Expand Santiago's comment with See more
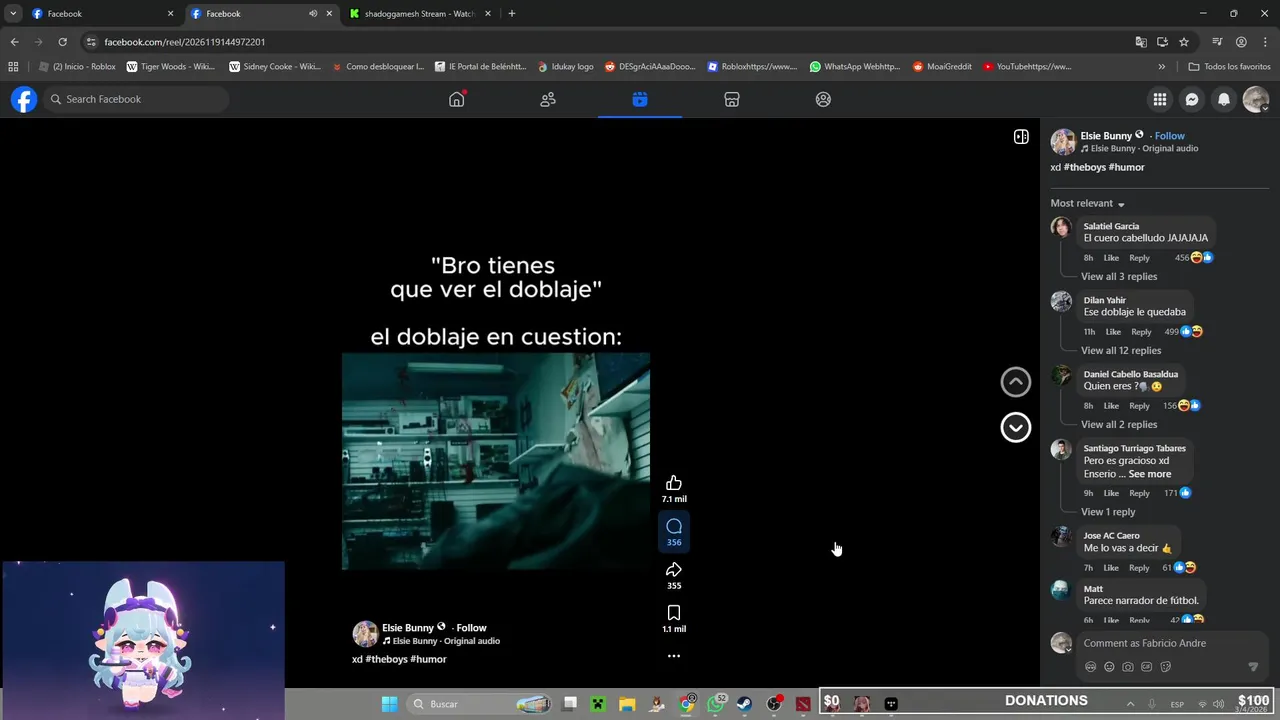This screenshot has width=1280, height=720. point(1150,474)
